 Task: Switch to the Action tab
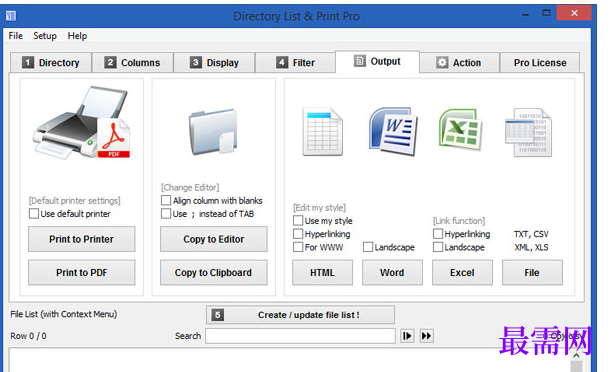tap(459, 63)
